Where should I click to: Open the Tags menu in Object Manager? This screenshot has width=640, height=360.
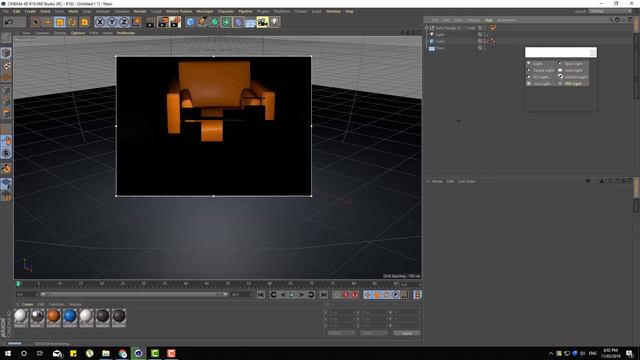[x=489, y=20]
